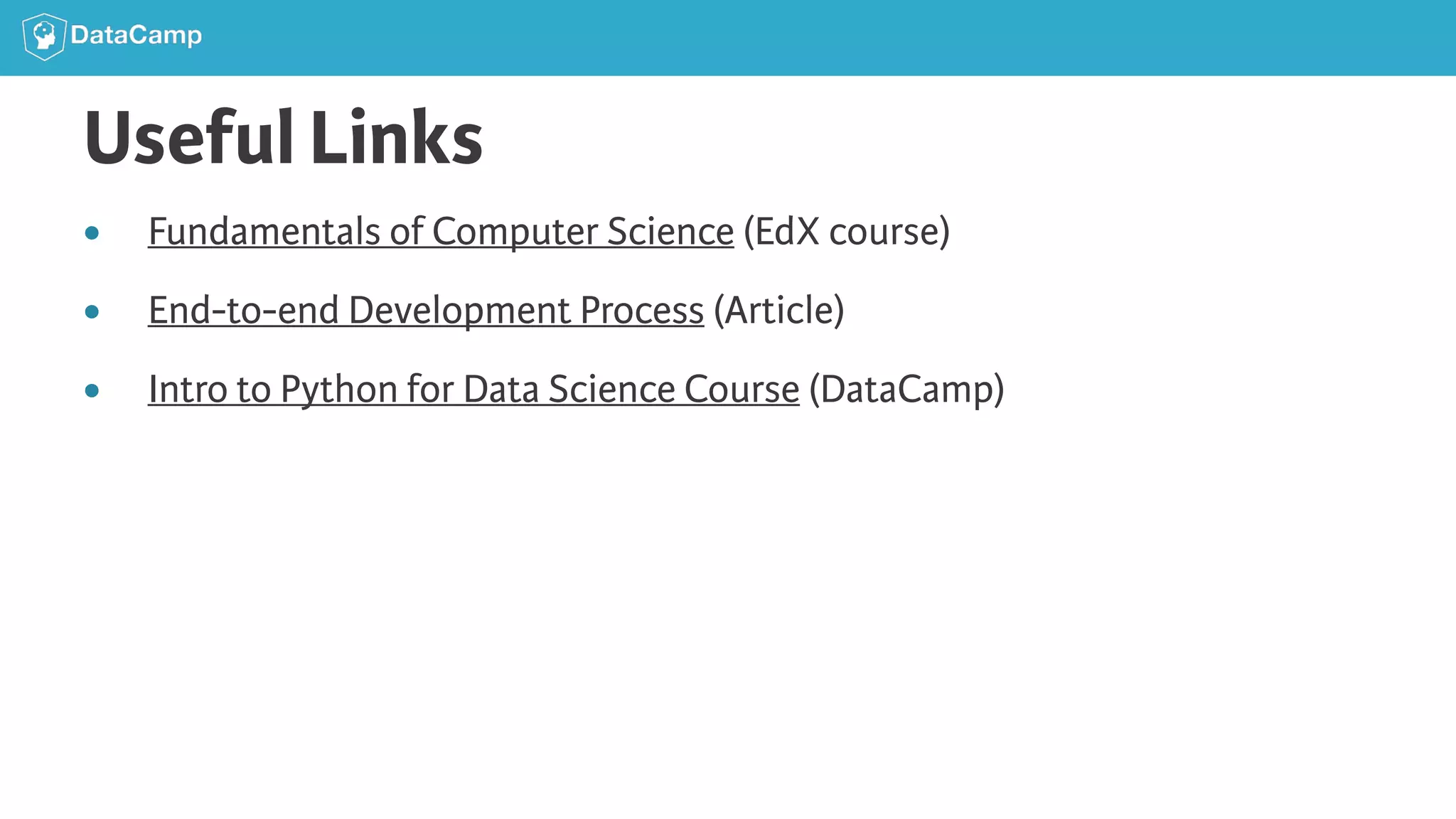Click the (Article) label text
1456x819 pixels.
click(779, 311)
